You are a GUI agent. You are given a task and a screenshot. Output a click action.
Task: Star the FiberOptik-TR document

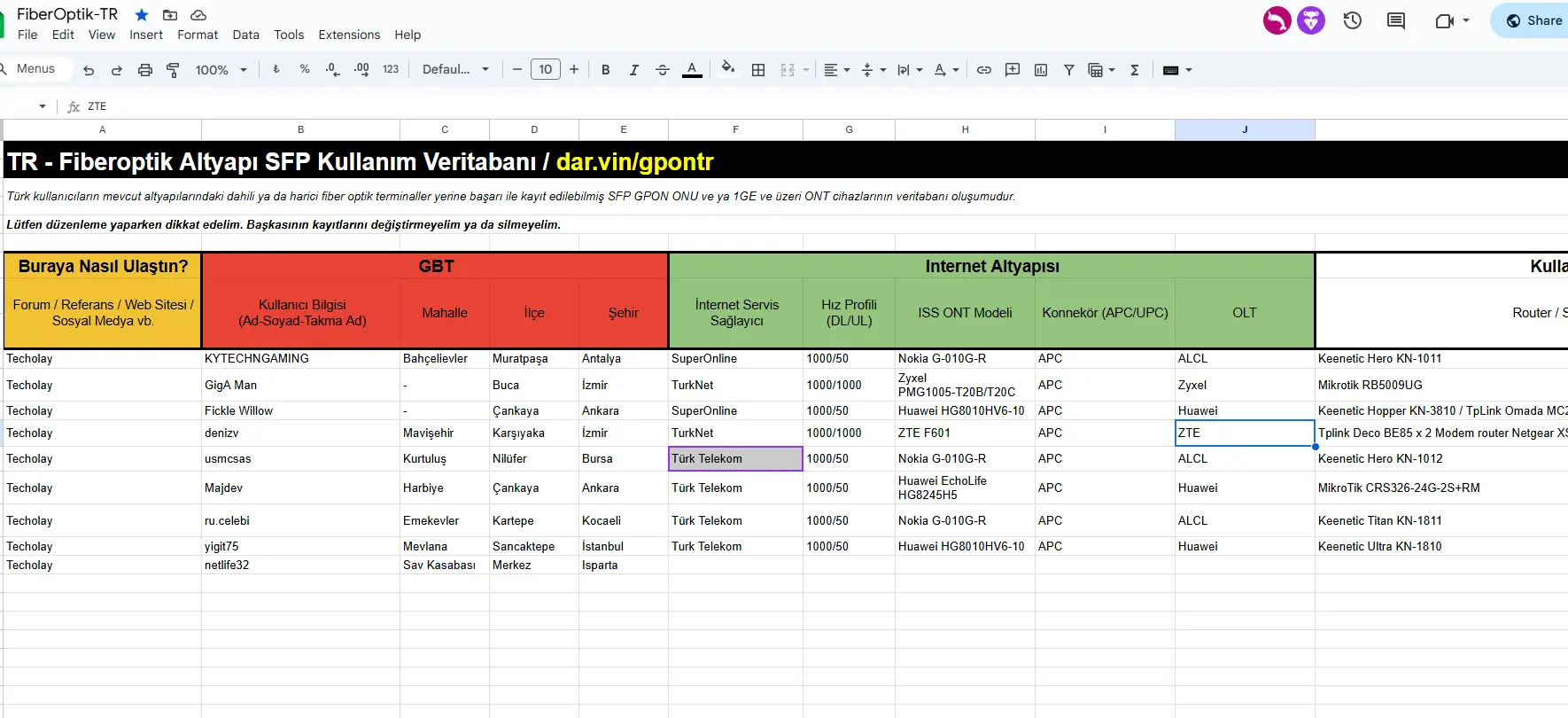point(142,15)
